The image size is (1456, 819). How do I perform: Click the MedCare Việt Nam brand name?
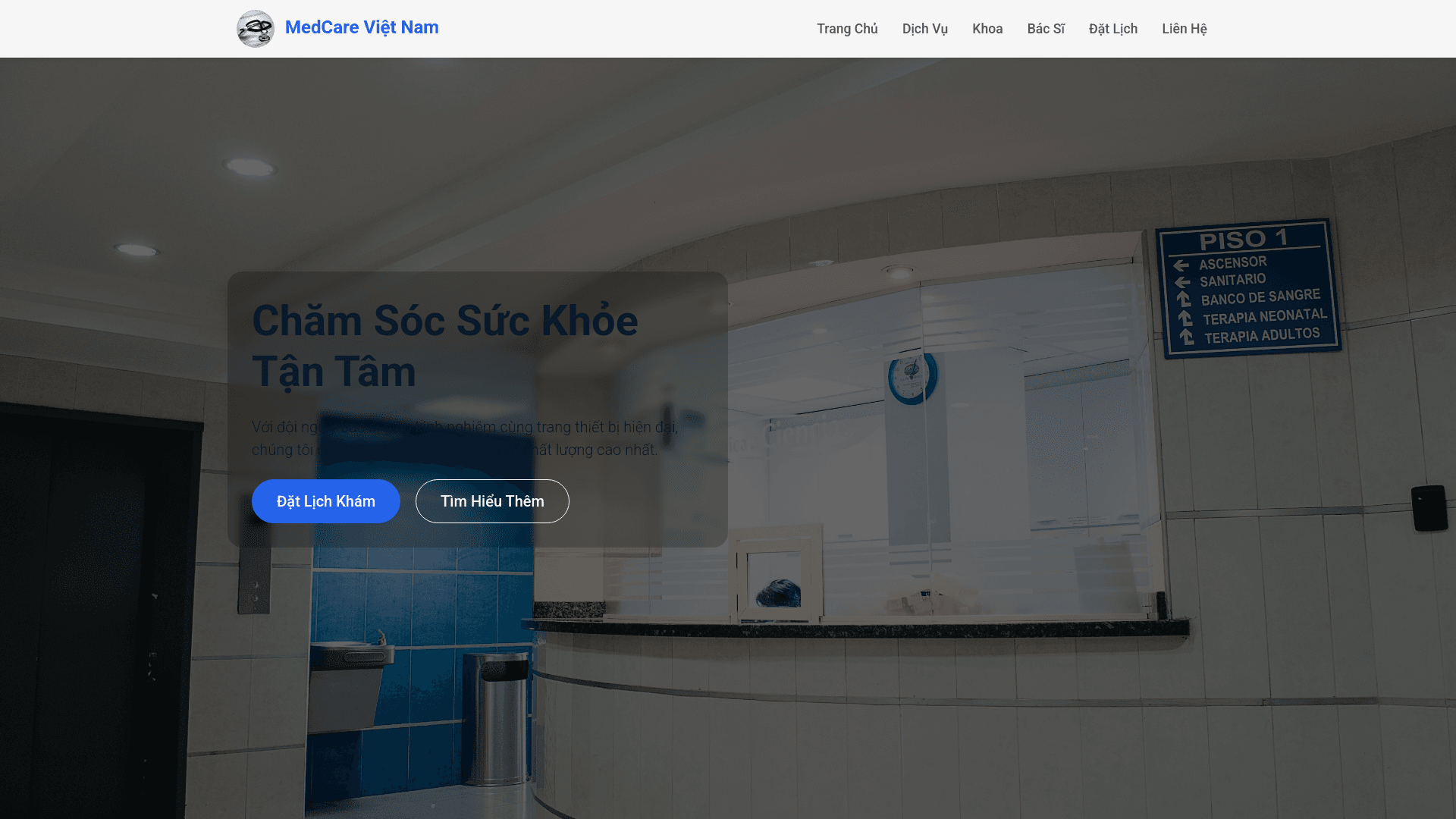click(362, 27)
